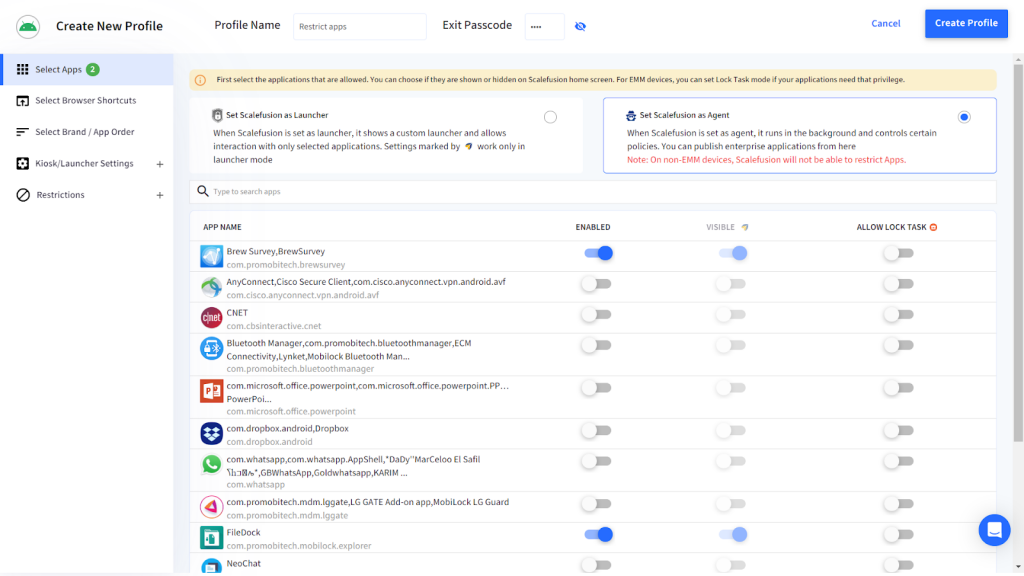Click the AnyConnect app icon
Image resolution: width=1024 pixels, height=576 pixels.
pos(212,287)
